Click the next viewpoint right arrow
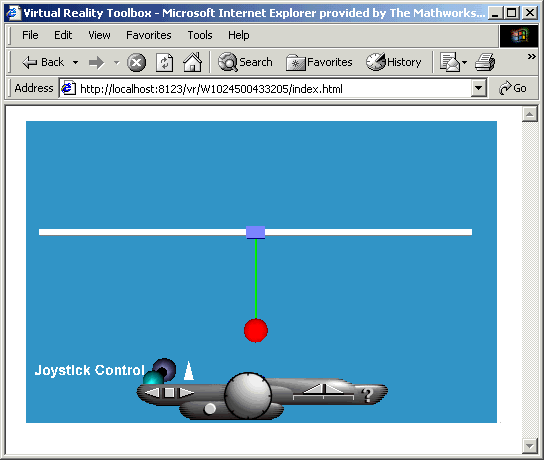 coord(187,393)
